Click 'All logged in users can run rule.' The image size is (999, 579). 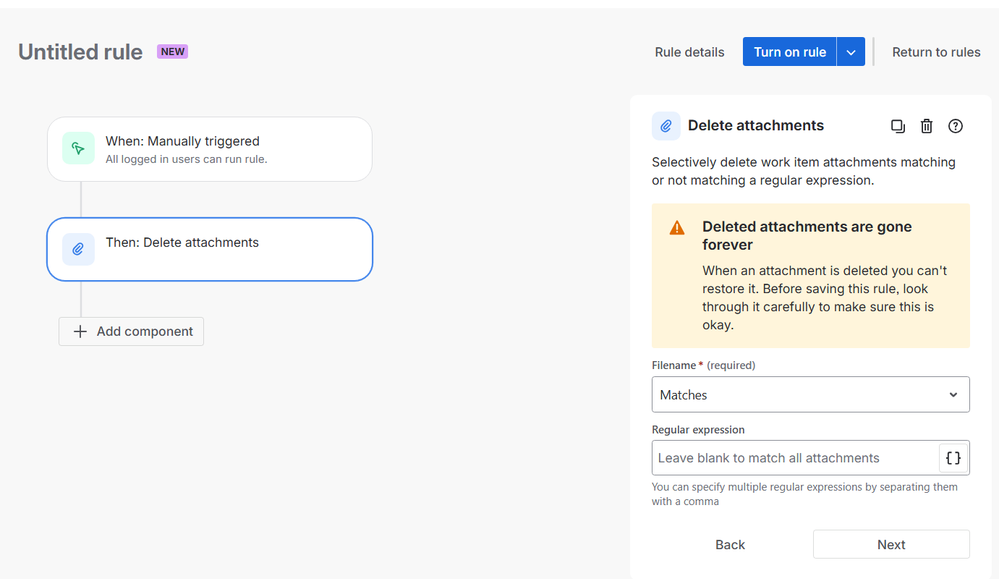tap(186, 159)
